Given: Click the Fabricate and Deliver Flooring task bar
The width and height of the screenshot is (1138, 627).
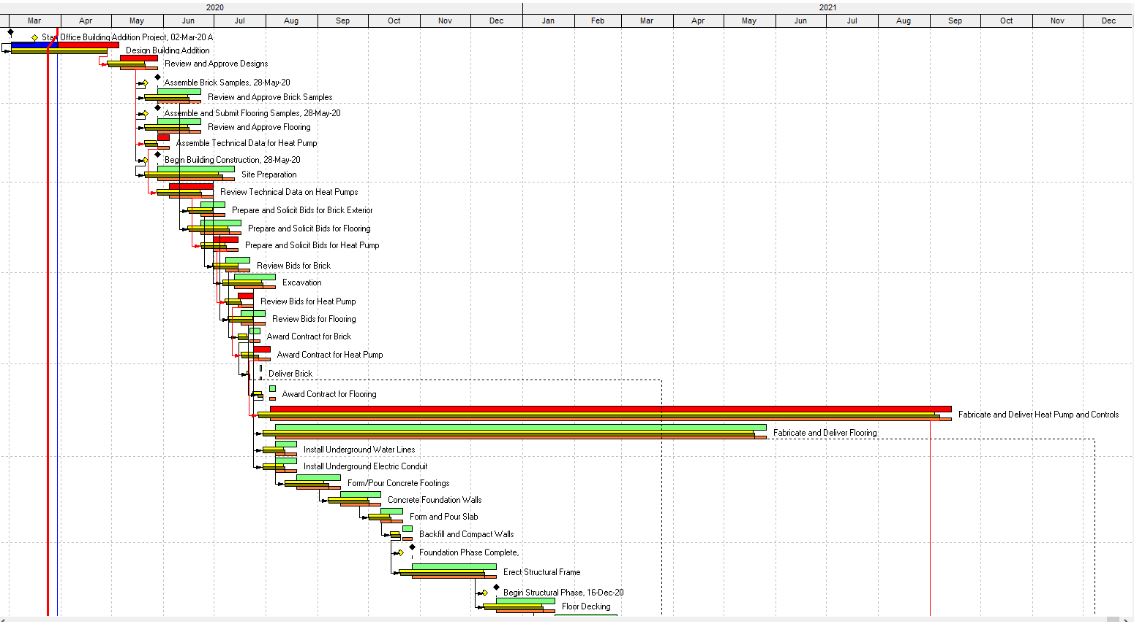Looking at the screenshot, I should click(500, 430).
